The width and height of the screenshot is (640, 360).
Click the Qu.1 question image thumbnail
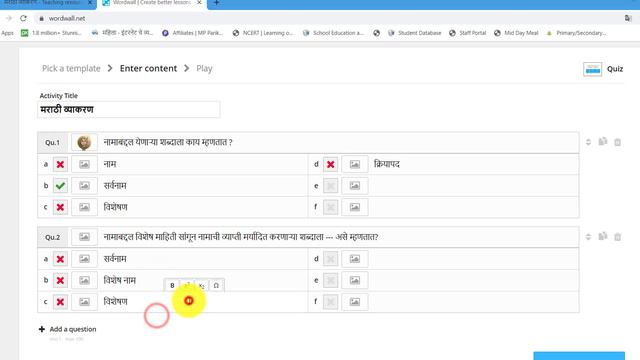[x=84, y=142]
